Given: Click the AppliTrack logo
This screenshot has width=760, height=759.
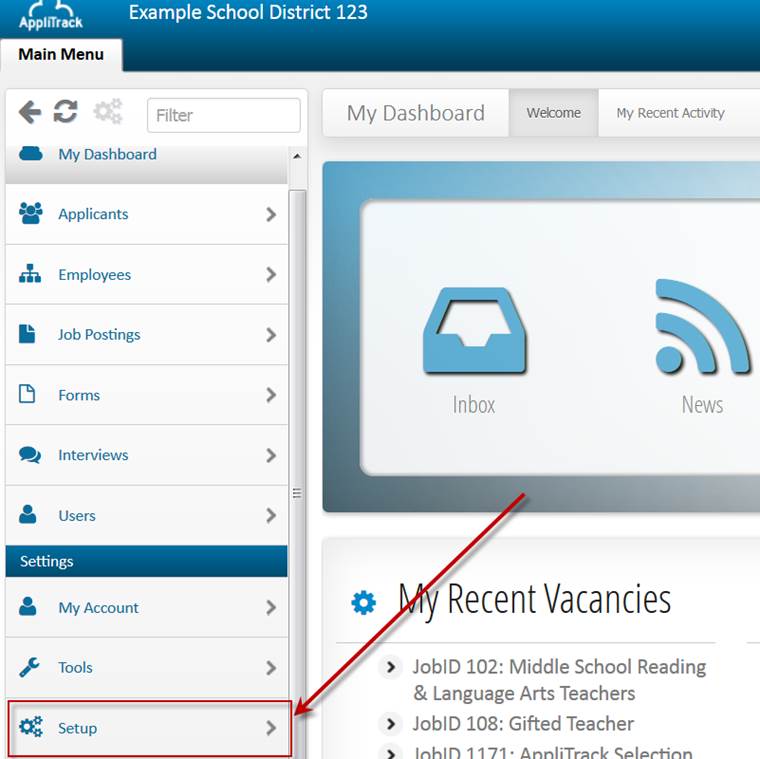Looking at the screenshot, I should [x=50, y=16].
